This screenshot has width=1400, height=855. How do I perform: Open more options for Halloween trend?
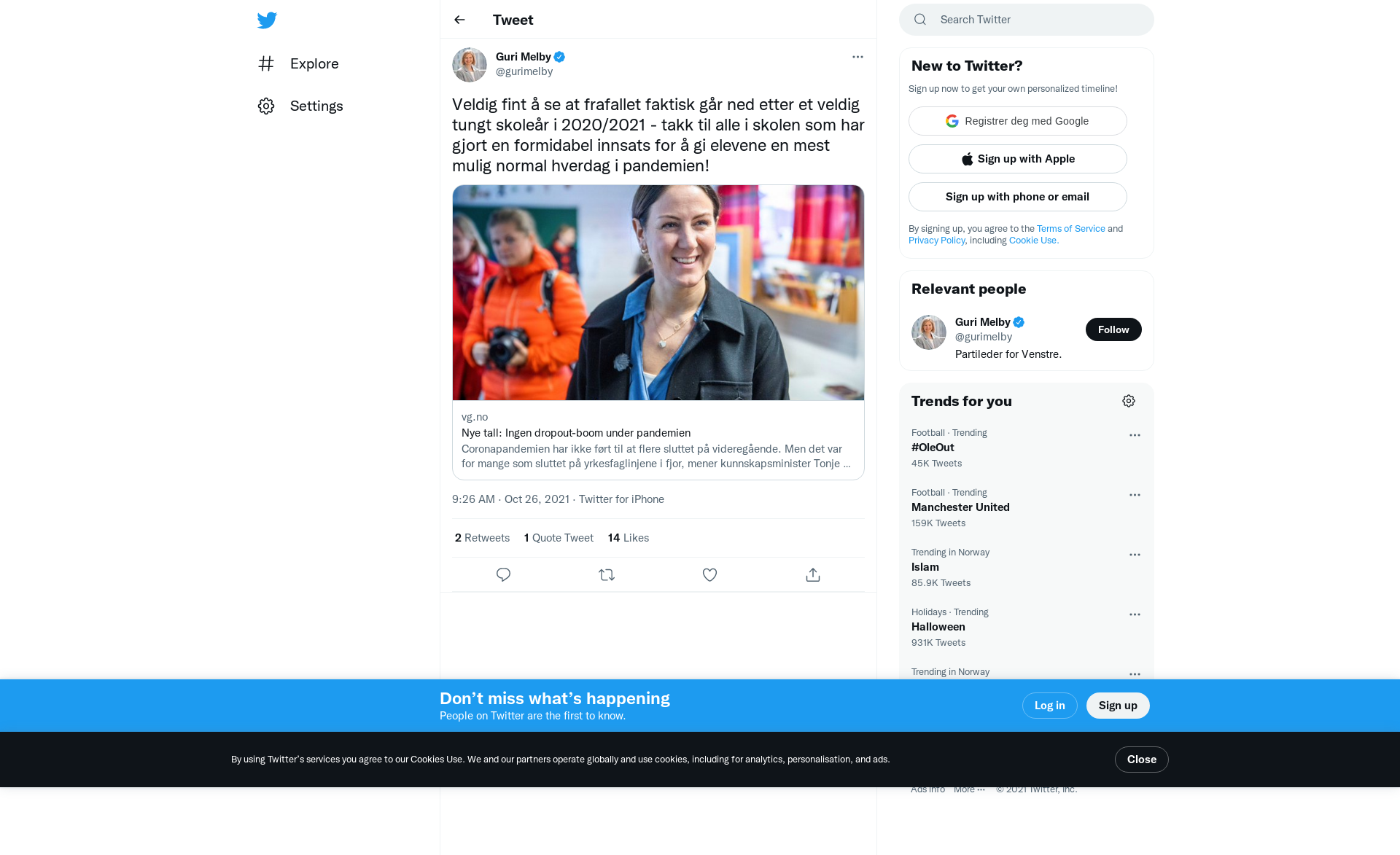(x=1134, y=614)
